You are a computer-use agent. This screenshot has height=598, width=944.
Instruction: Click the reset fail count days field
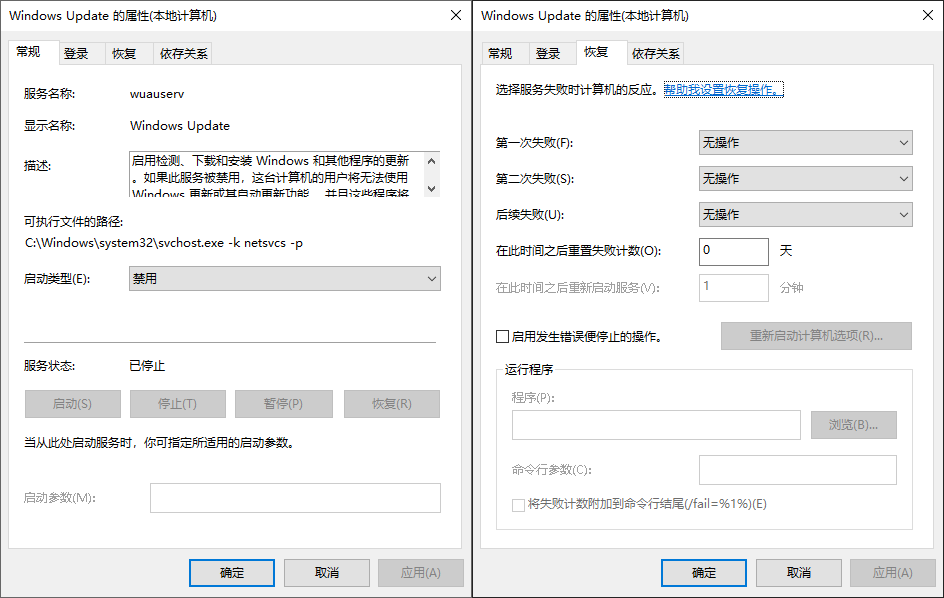point(734,252)
